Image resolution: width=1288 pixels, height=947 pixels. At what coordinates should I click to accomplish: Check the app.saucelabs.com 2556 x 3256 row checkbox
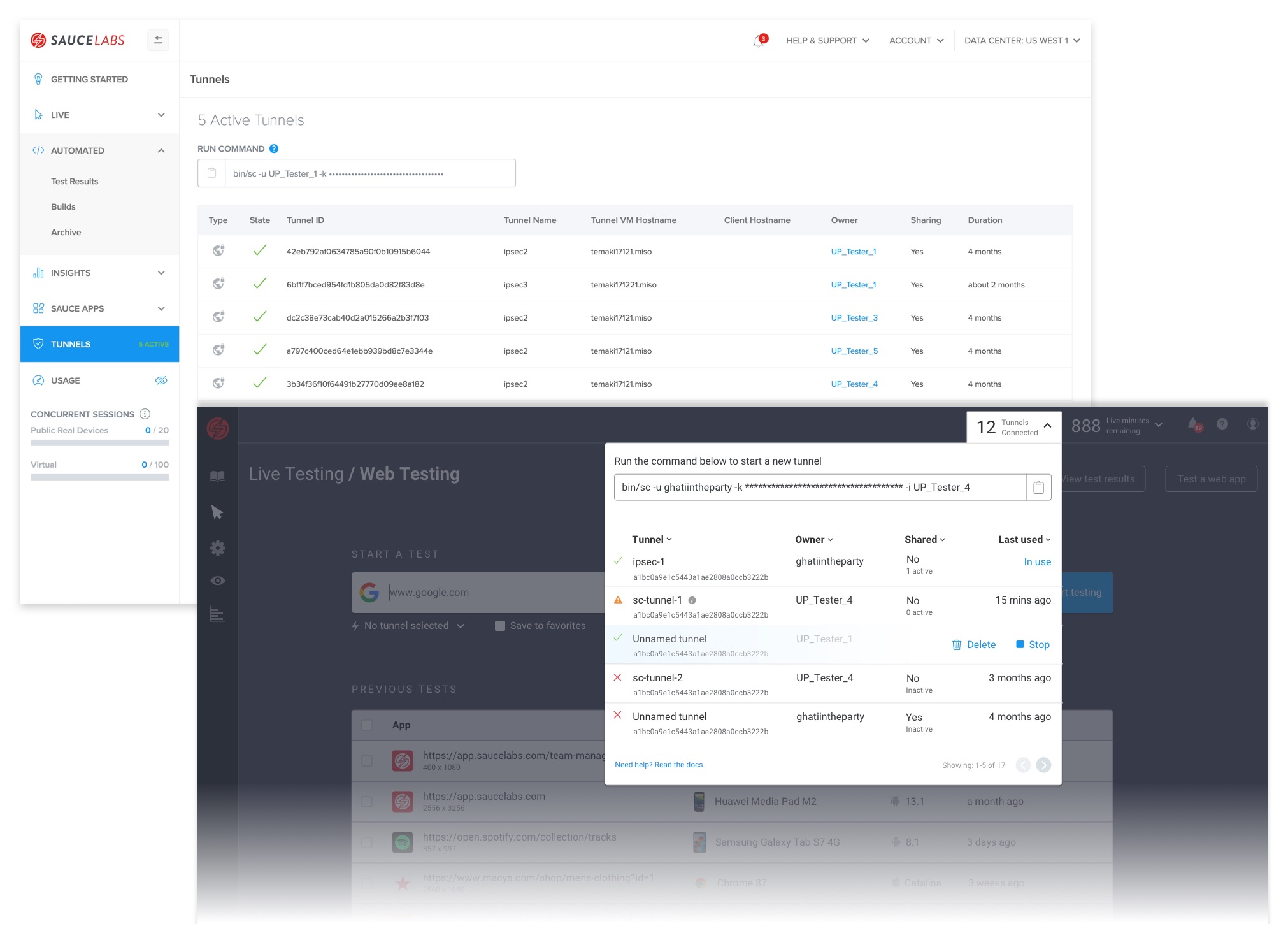coord(367,802)
